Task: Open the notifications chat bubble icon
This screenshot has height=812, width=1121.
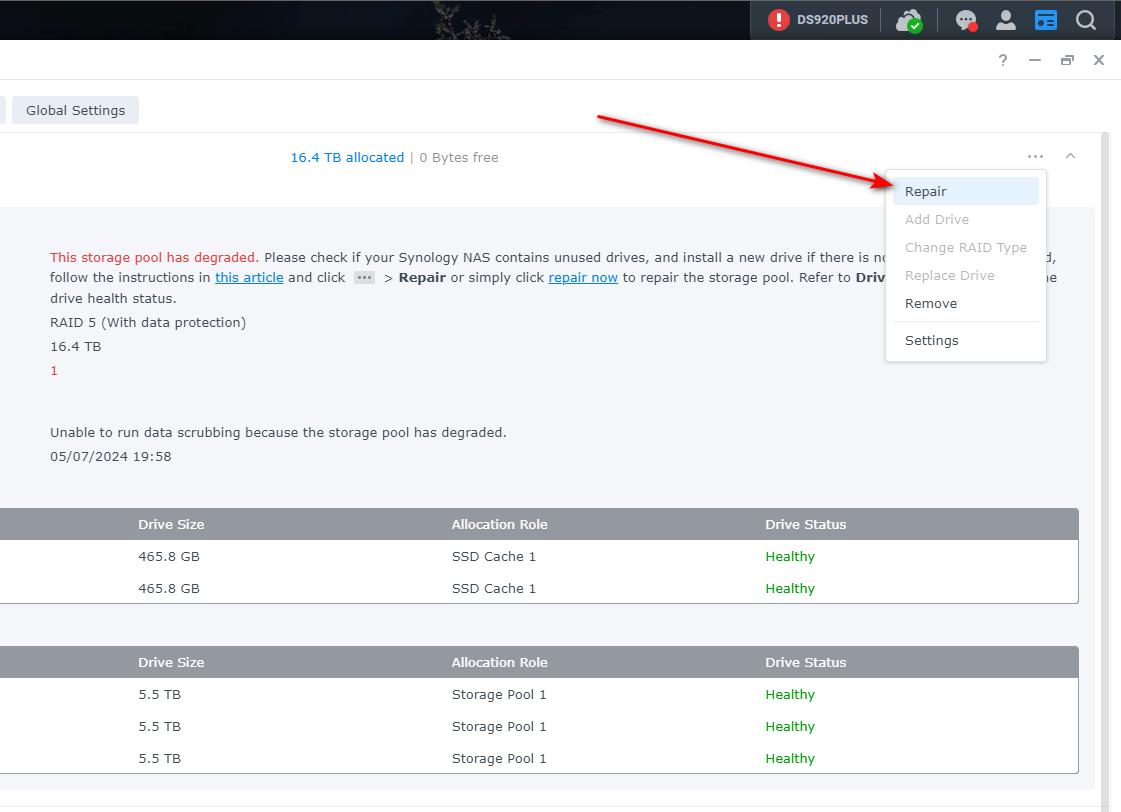Action: coord(966,20)
